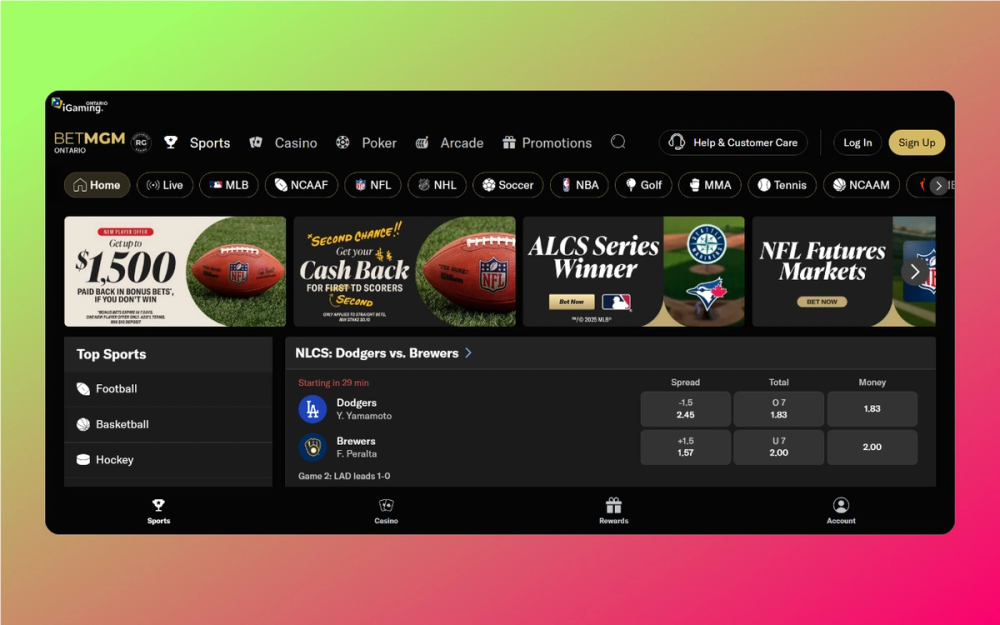1000x625 pixels.
Task: Open the RG responsible gaming badge
Action: (x=141, y=143)
